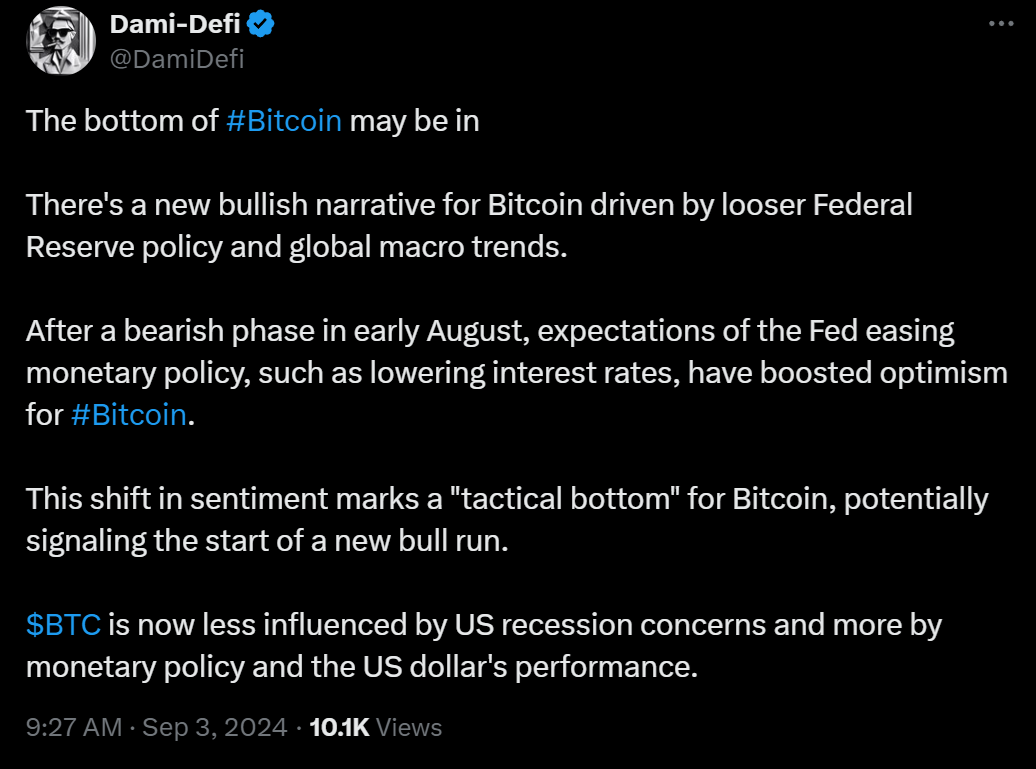This screenshot has height=769, width=1036.
Task: Click the "Views" label
Action: [x=409, y=727]
